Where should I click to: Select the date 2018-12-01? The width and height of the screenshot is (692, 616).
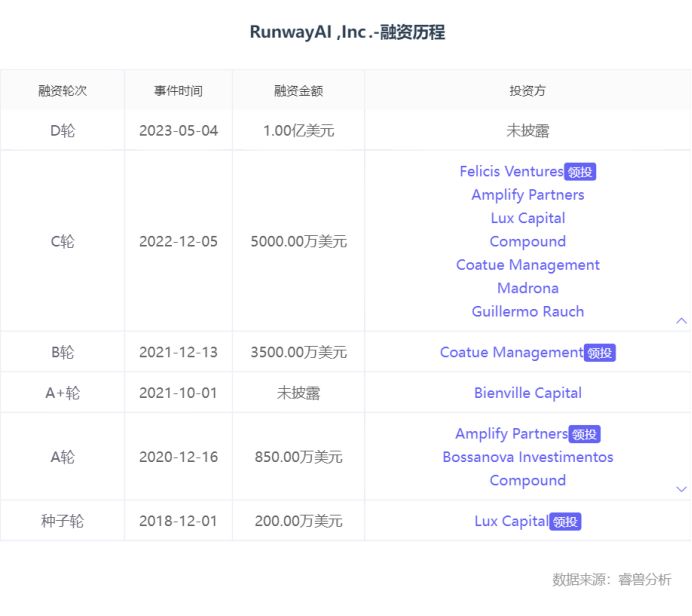(x=178, y=521)
